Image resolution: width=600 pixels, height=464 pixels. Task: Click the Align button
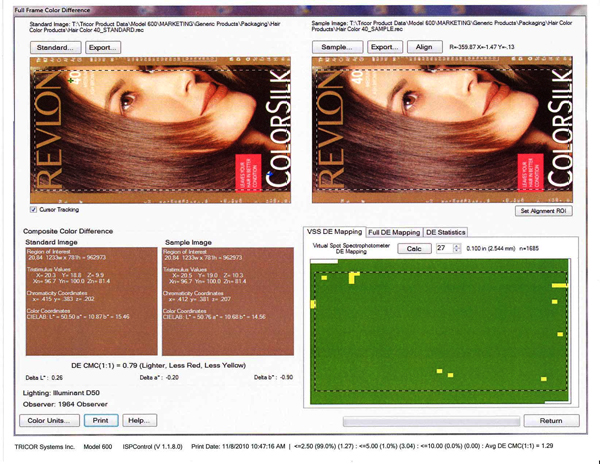(x=424, y=47)
